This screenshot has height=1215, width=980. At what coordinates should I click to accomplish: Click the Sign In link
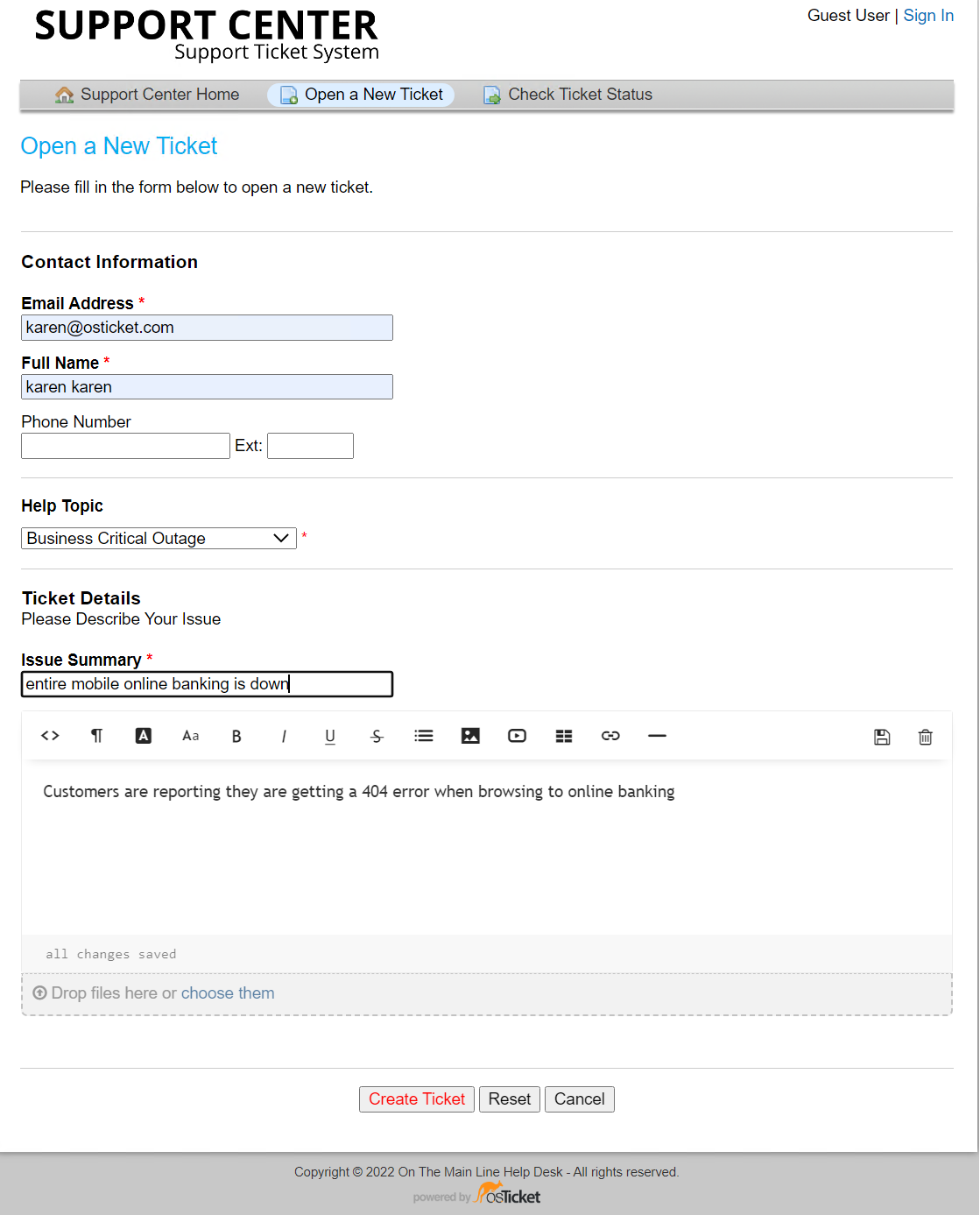coord(928,16)
